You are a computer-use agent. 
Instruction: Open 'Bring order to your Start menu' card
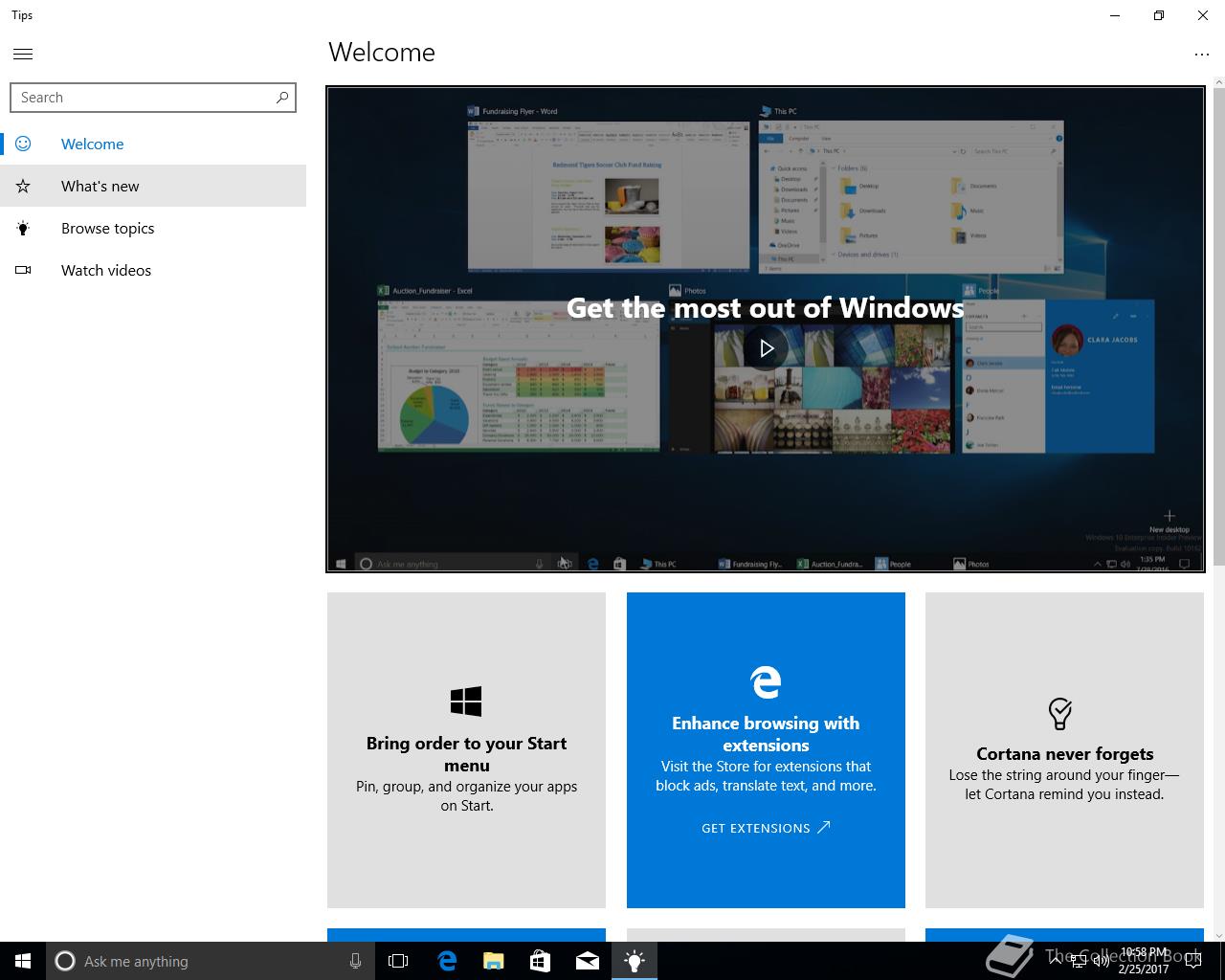click(x=466, y=750)
